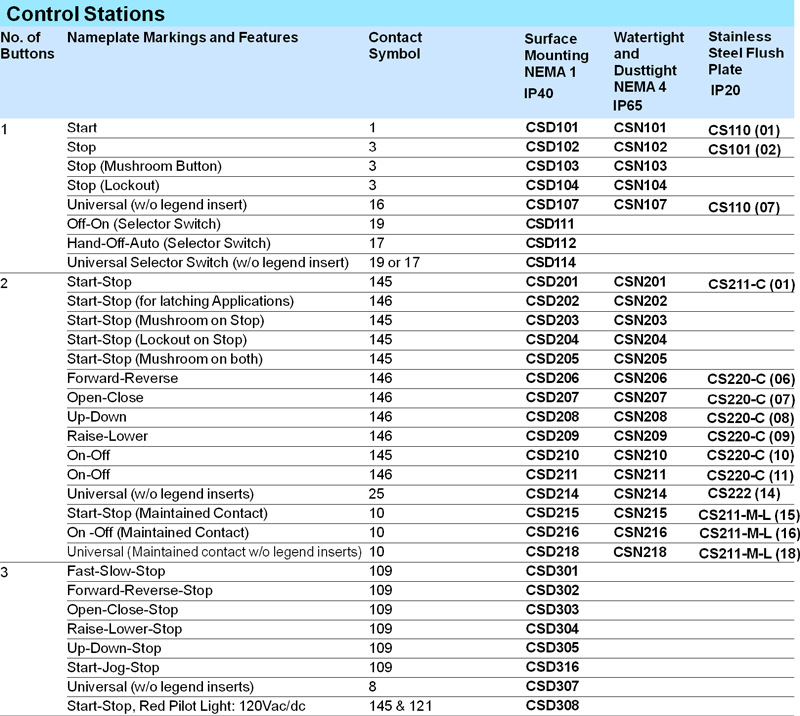The image size is (800, 716).
Task: Select part number CSD102
Action: (x=552, y=147)
